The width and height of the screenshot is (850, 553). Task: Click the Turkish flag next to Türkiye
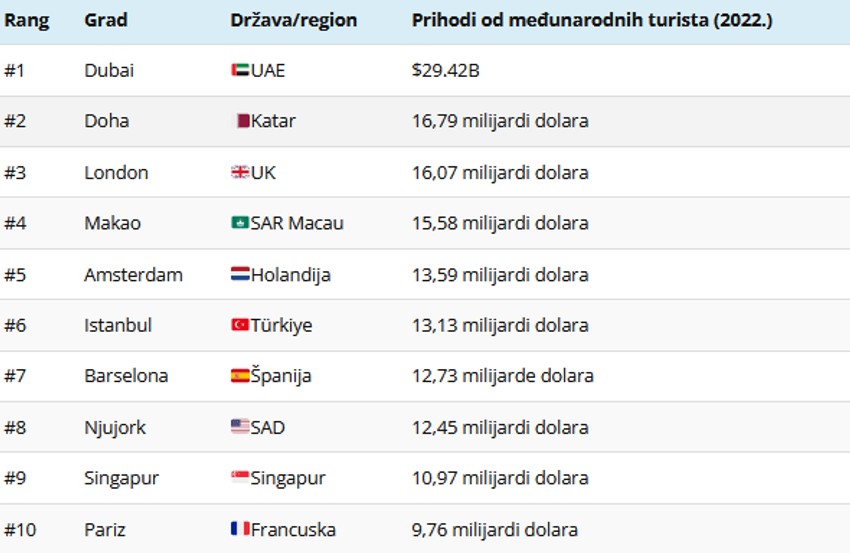(240, 326)
